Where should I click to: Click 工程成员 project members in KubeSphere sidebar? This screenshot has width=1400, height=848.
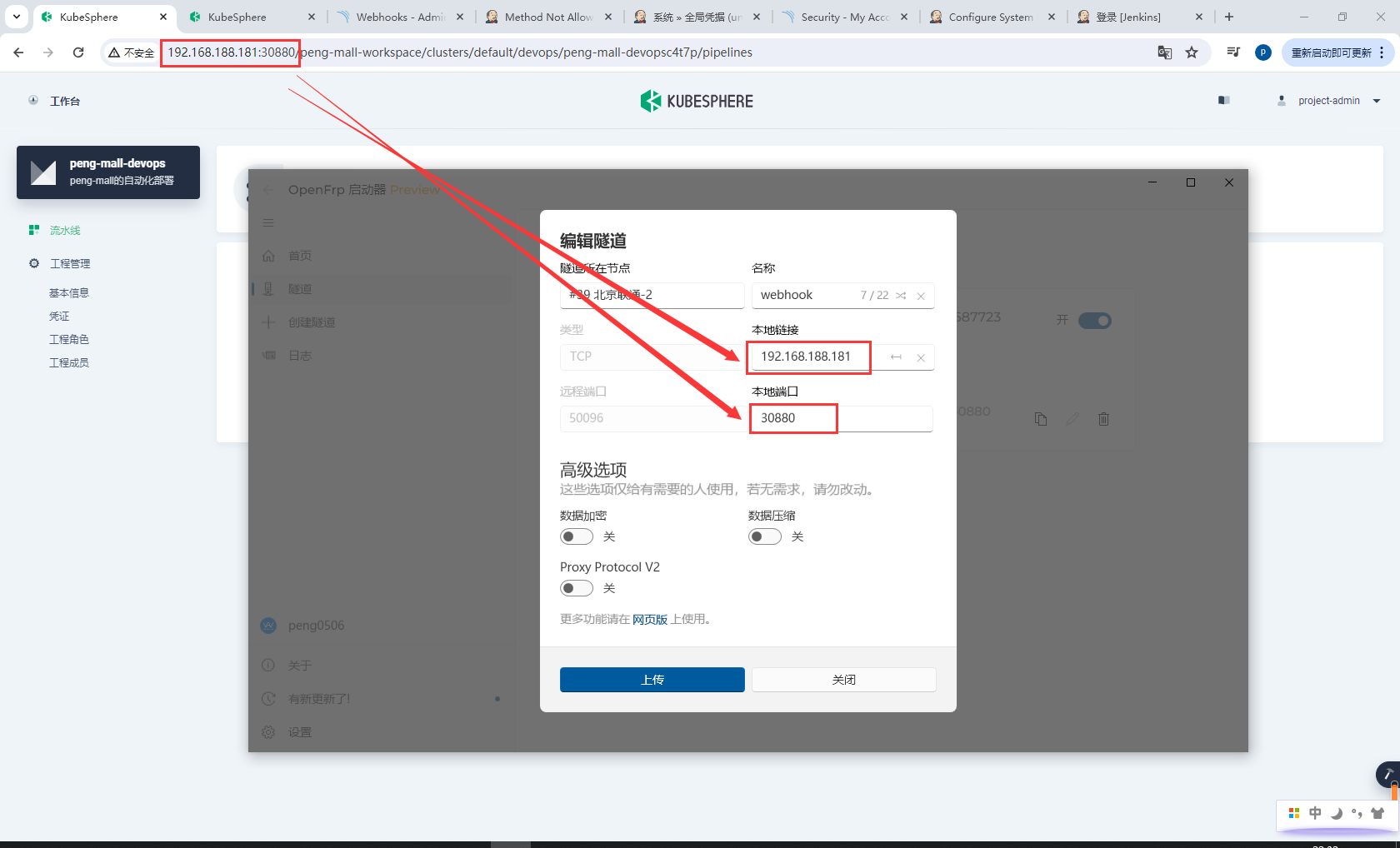tap(69, 363)
